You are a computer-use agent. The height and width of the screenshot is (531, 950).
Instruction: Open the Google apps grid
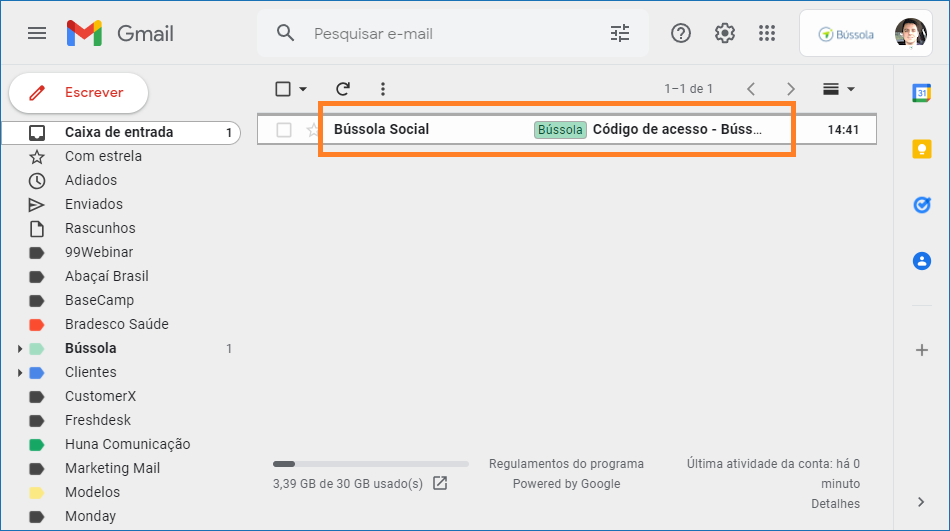coord(767,33)
